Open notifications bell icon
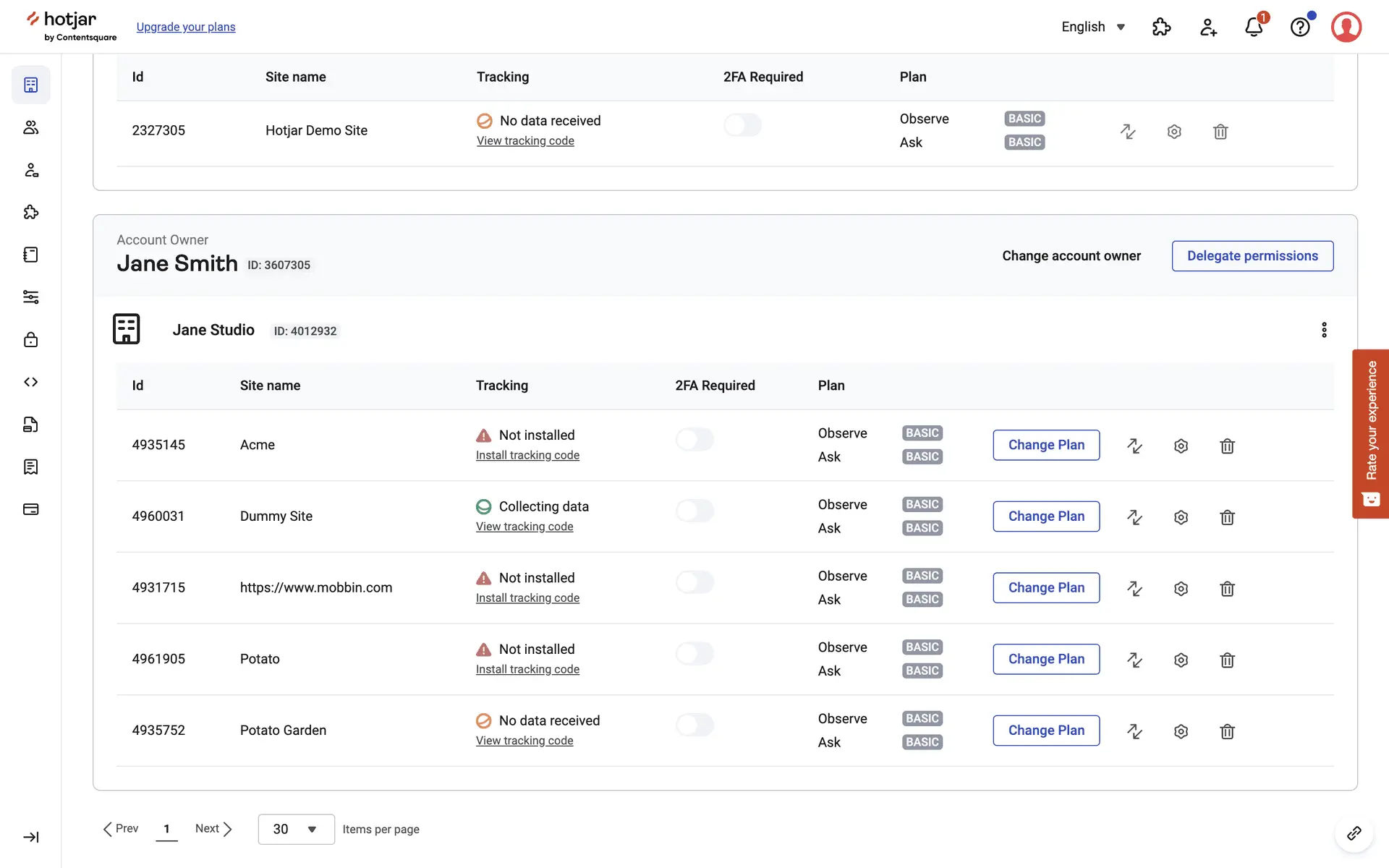This screenshot has width=1389, height=868. [x=1254, y=27]
